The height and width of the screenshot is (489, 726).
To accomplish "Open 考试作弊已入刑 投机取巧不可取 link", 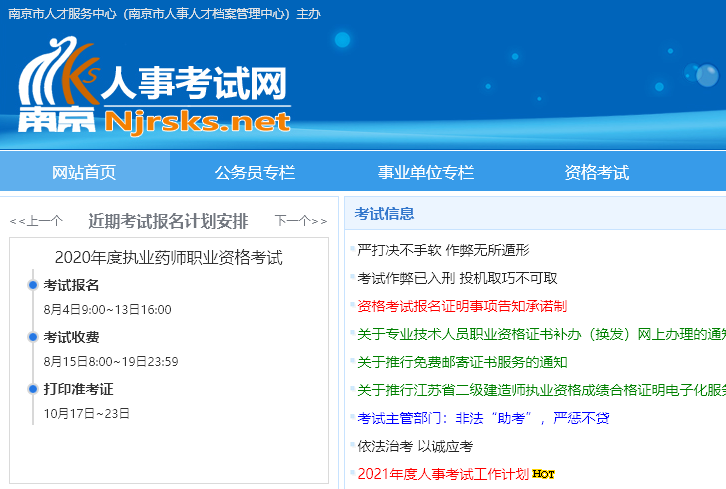I will [457, 278].
